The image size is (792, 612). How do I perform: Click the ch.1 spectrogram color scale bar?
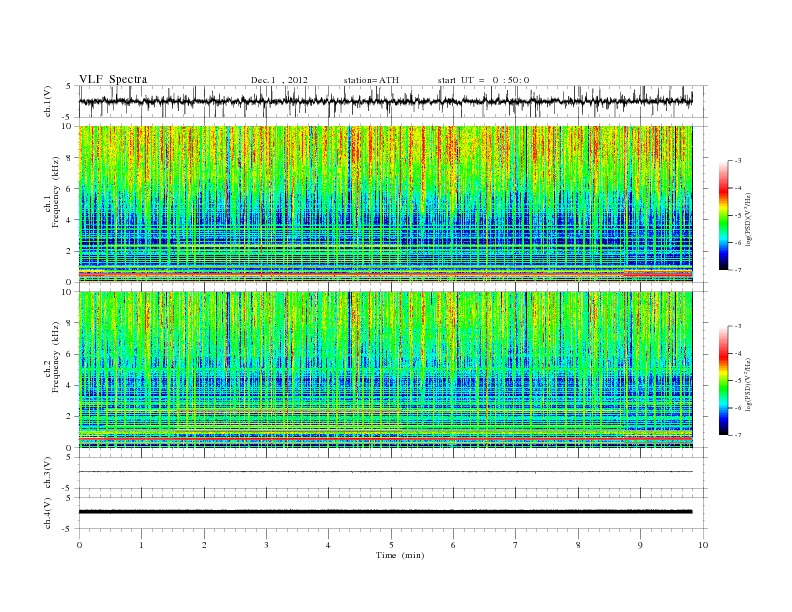(723, 215)
